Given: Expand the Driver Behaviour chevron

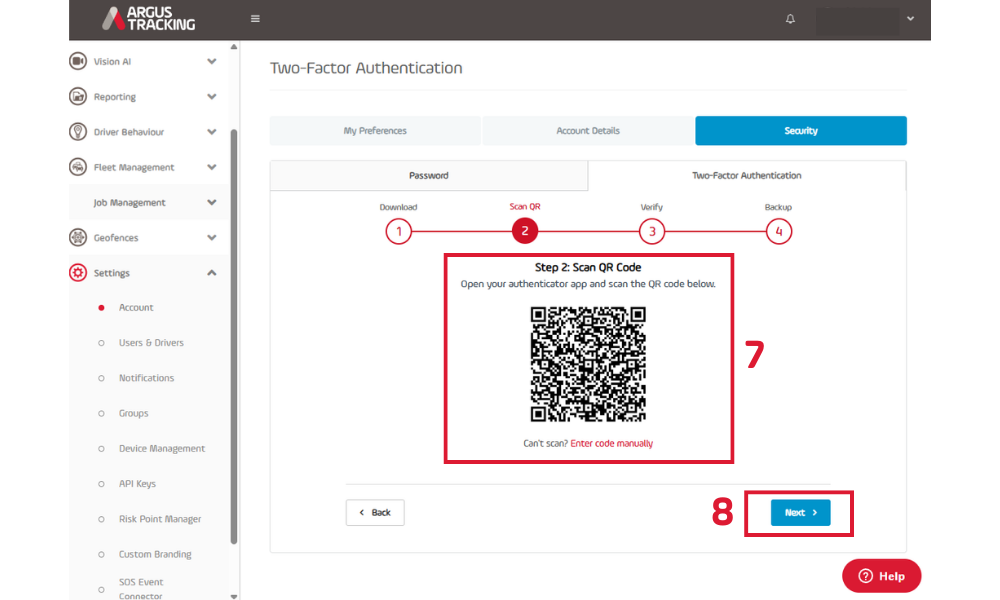Looking at the screenshot, I should pyautogui.click(x=212, y=131).
